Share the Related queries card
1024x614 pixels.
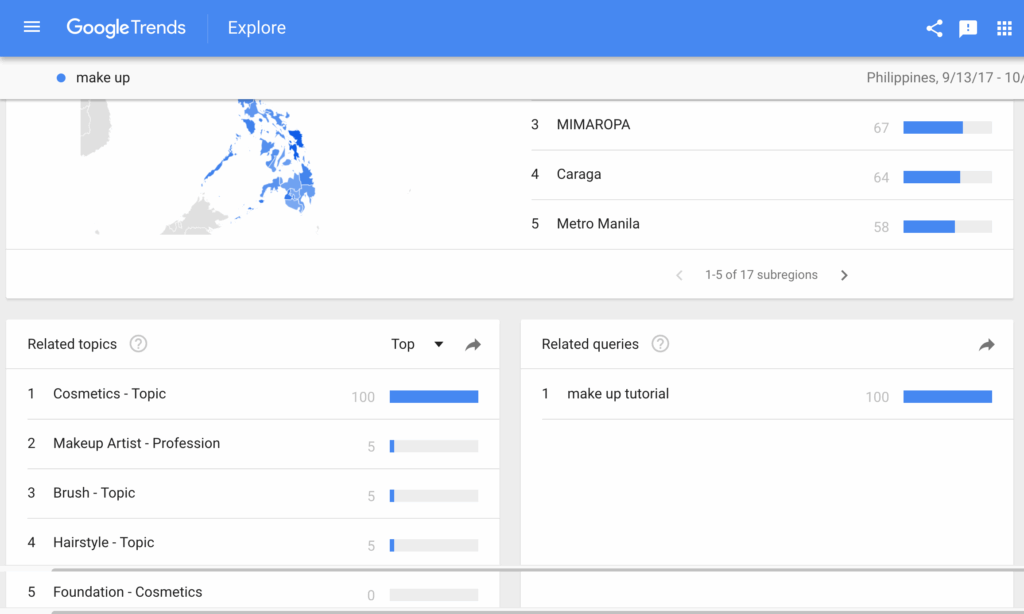(x=986, y=344)
